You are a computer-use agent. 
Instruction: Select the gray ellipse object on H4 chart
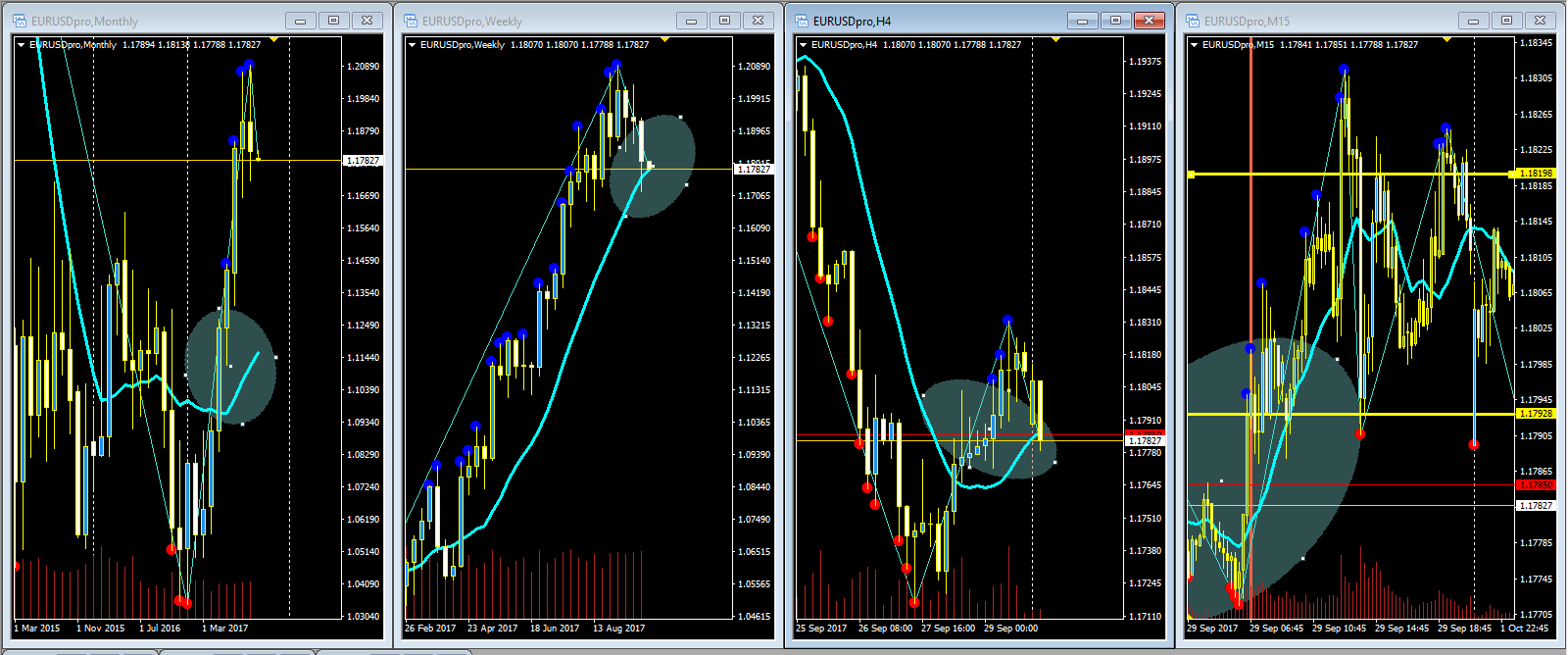(x=989, y=429)
